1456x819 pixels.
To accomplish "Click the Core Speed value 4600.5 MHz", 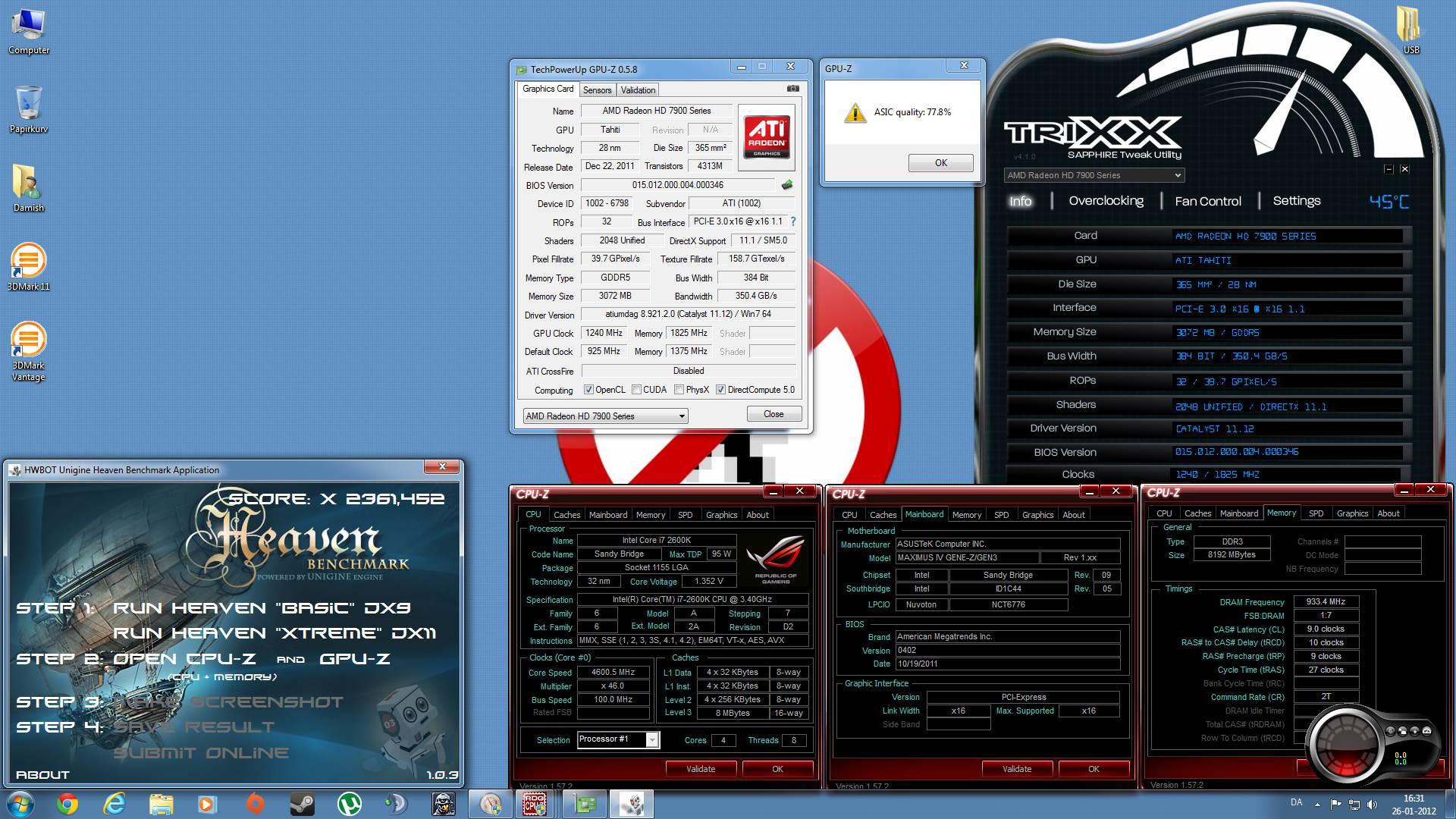I will click(613, 672).
